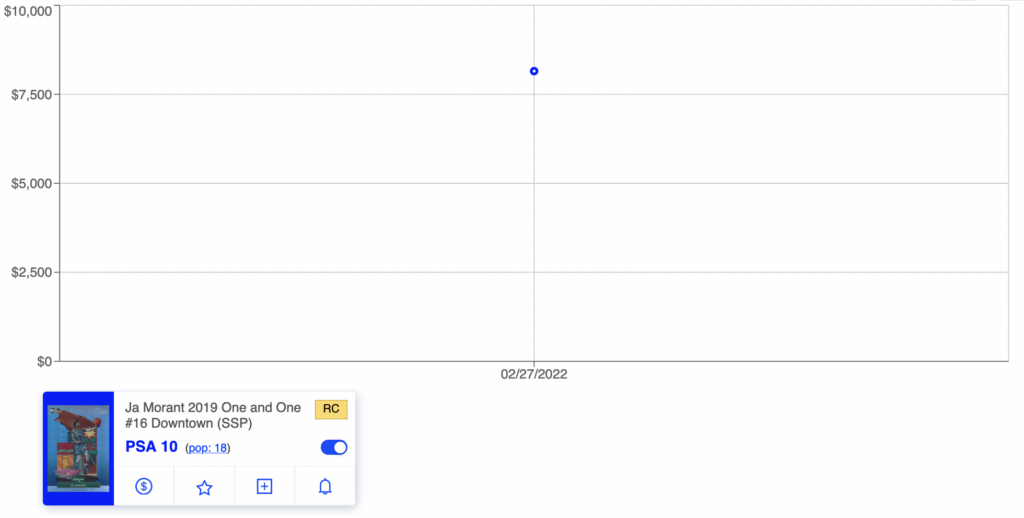Click the $10,000 y-axis label
This screenshot has width=1024, height=518.
[x=29, y=12]
